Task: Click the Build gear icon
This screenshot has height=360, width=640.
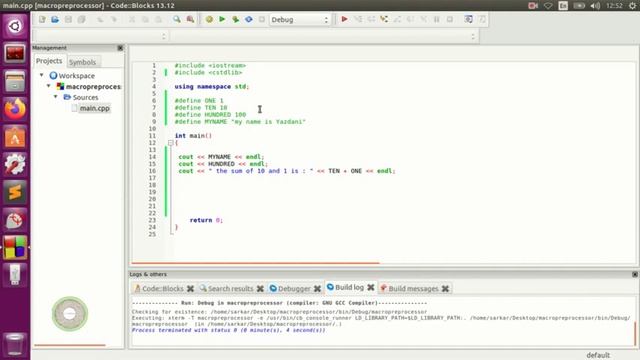Action: click(209, 19)
